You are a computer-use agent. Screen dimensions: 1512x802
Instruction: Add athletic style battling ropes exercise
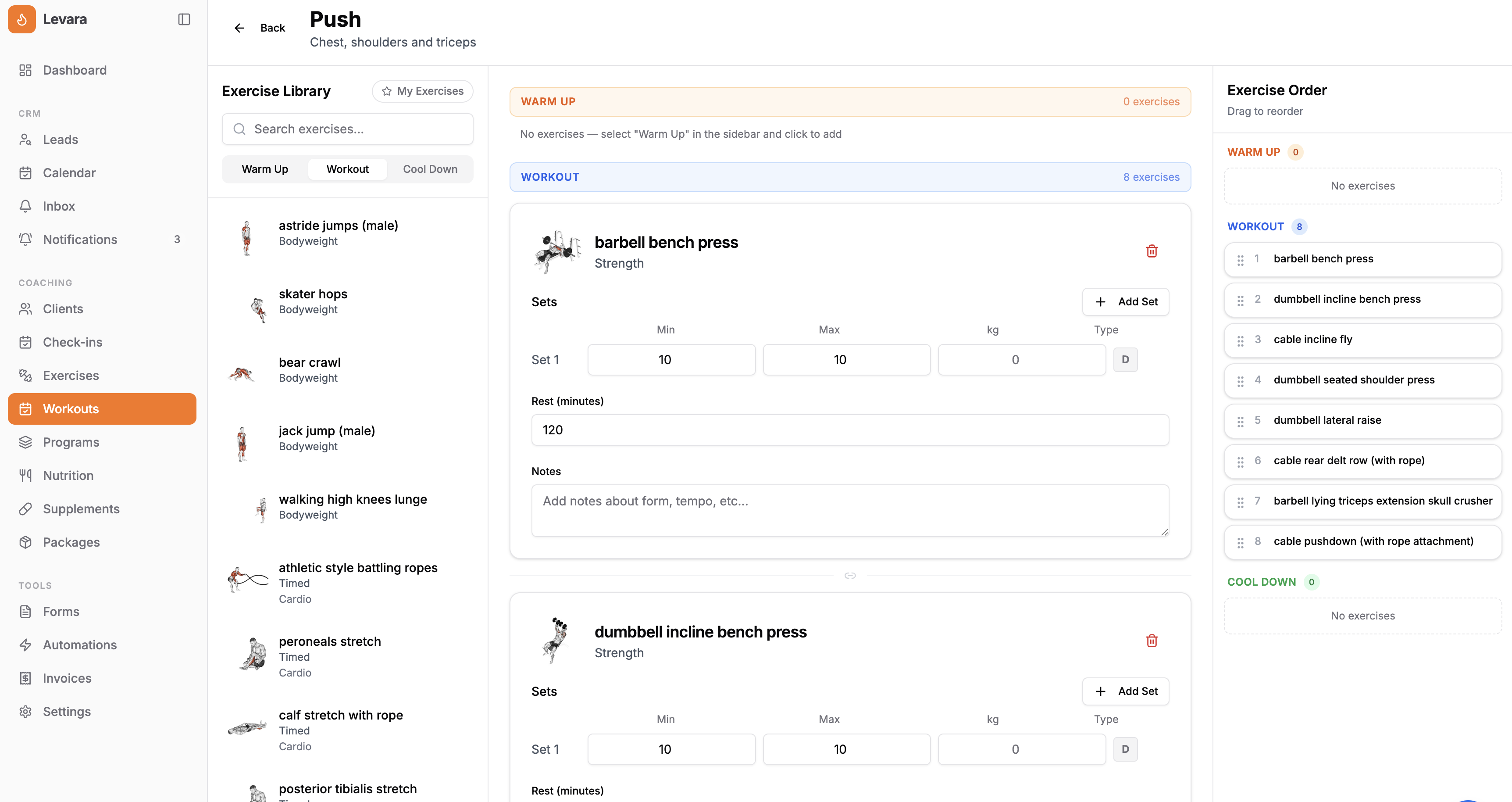point(347,583)
